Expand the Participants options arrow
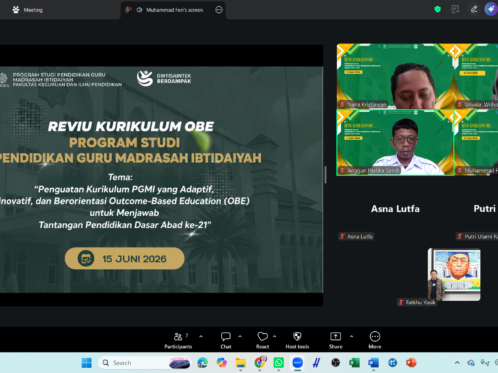Screen dimensions: 498x373 coord(201,336)
